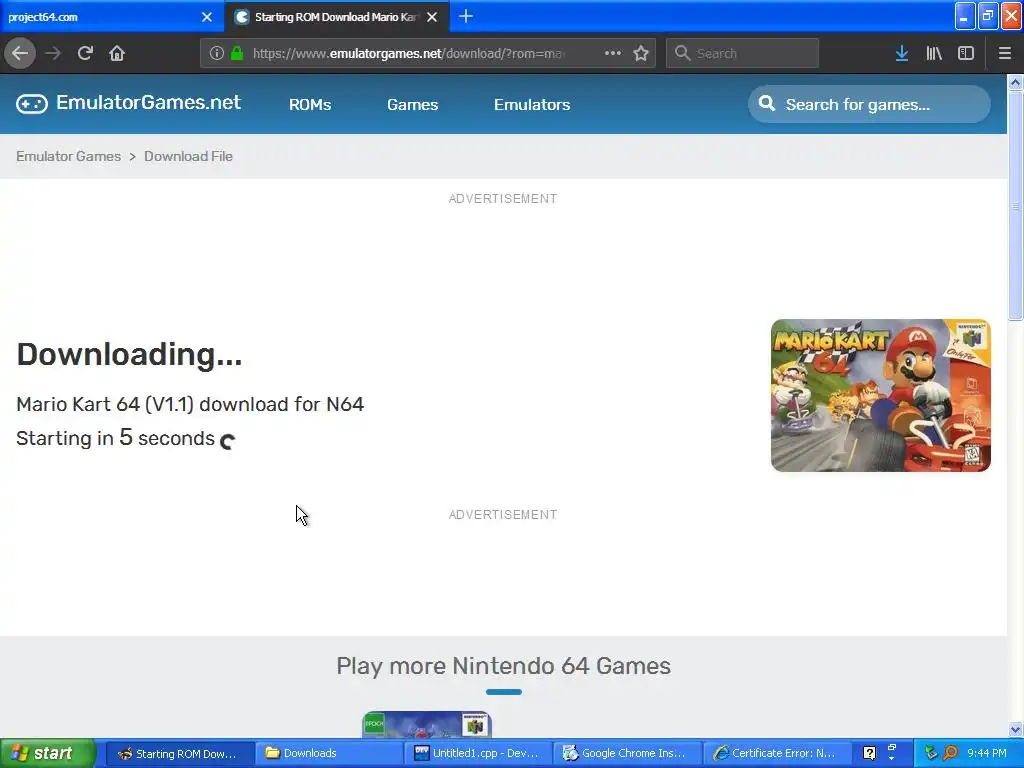Switch to Google Chrome Installer taskbar item
The width and height of the screenshot is (1024, 768).
[627, 753]
